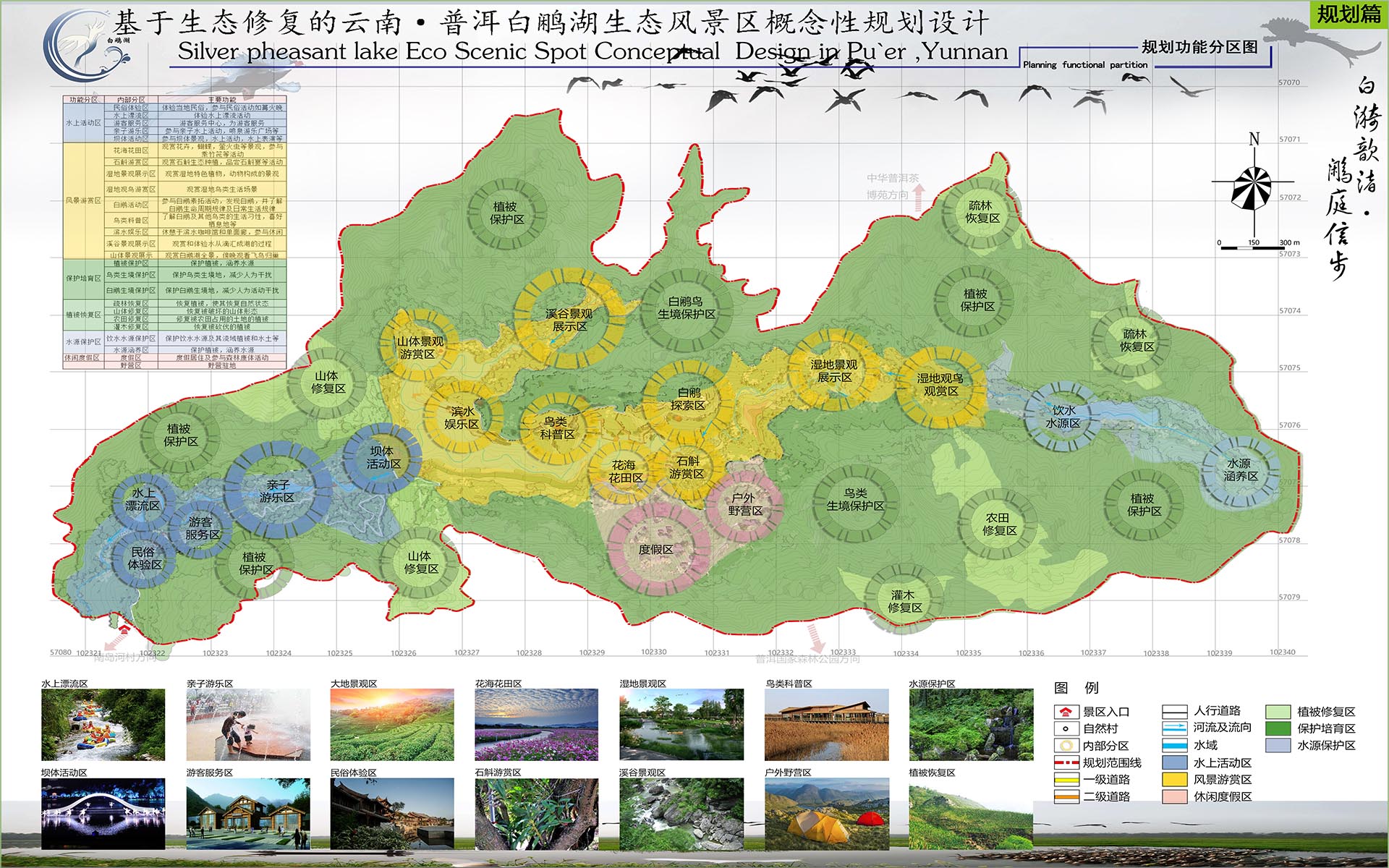The height and width of the screenshot is (868, 1389).
Task: Click the 内部分区 ring icon in legend
Action: point(1065,746)
